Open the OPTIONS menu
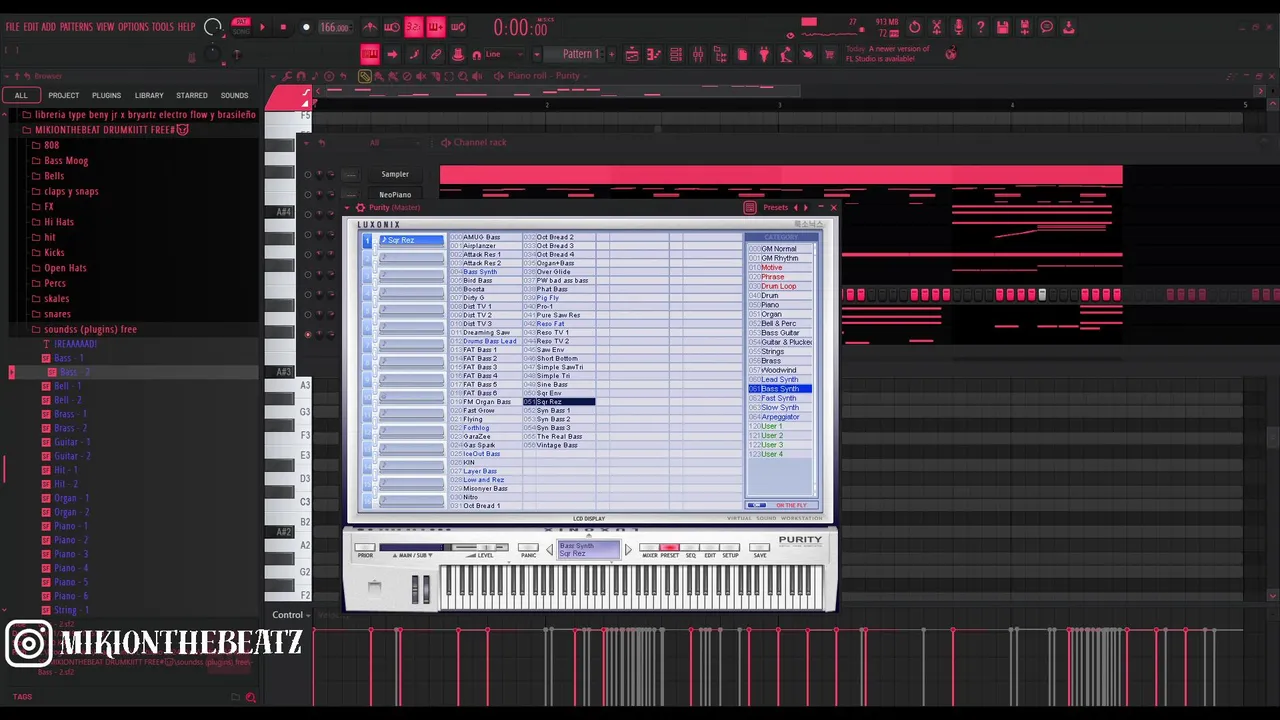Image resolution: width=1280 pixels, height=720 pixels. (133, 27)
